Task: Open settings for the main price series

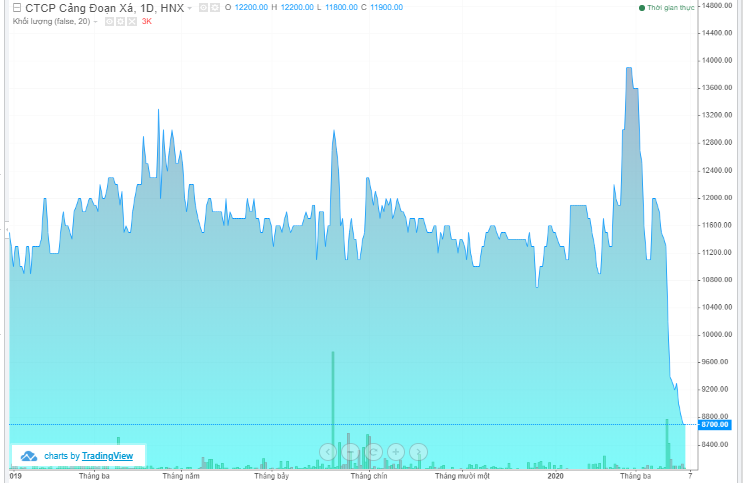Action: click(x=215, y=8)
